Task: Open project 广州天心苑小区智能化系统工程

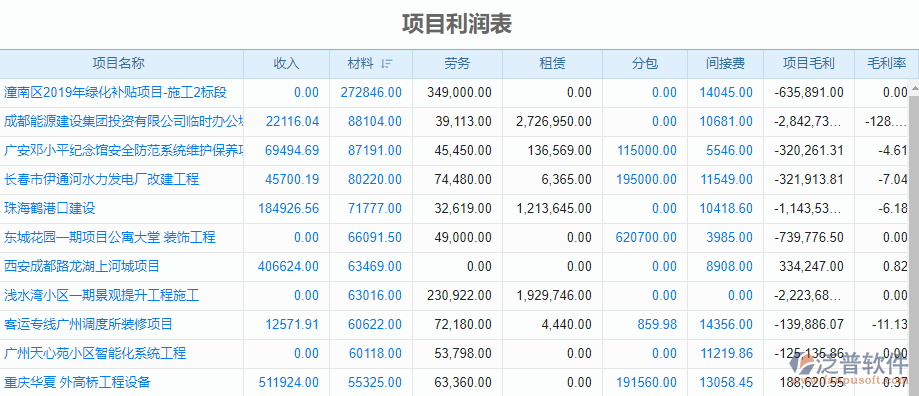Action: (95, 353)
